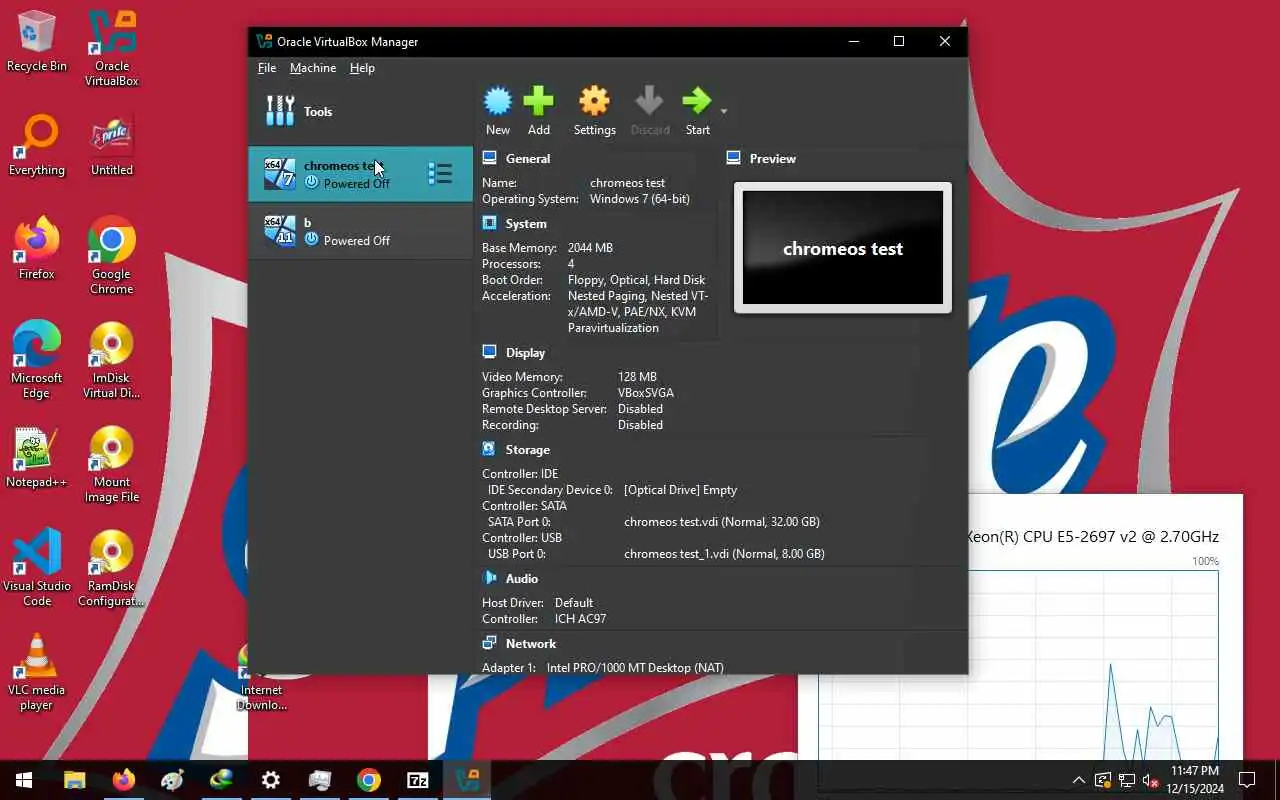This screenshot has width=1280, height=800.
Task: Click the Optical Drive Empty entry
Action: pyautogui.click(x=680, y=490)
